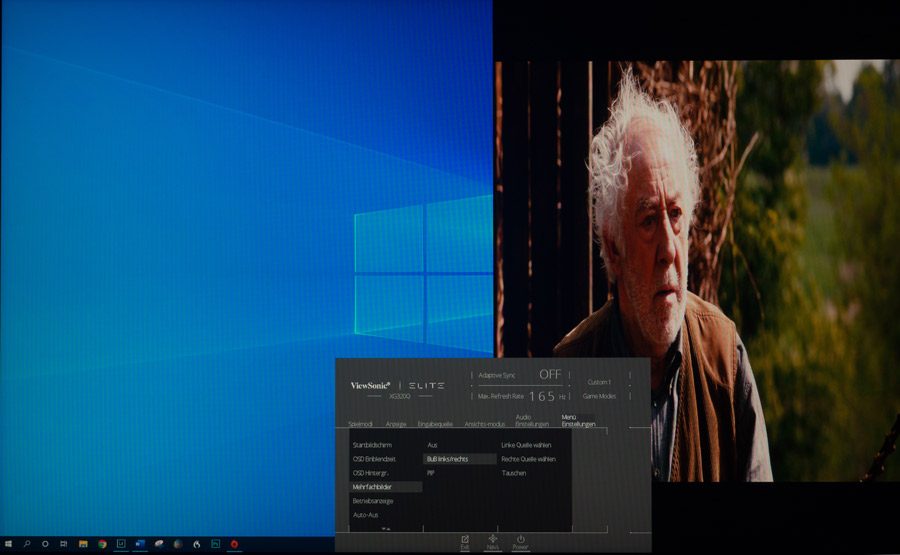The width and height of the screenshot is (900, 555).
Task: Open Task View from the taskbar
Action: (64, 544)
